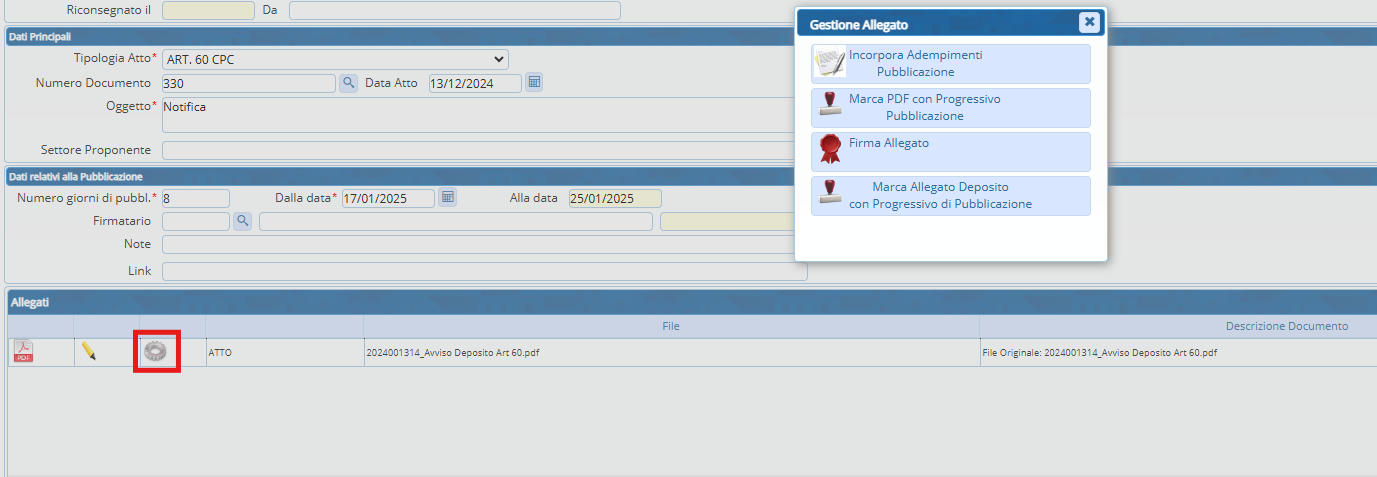Image resolution: width=1377 pixels, height=477 pixels.
Task: Select the Riconsegnato il date field
Action: point(208,10)
